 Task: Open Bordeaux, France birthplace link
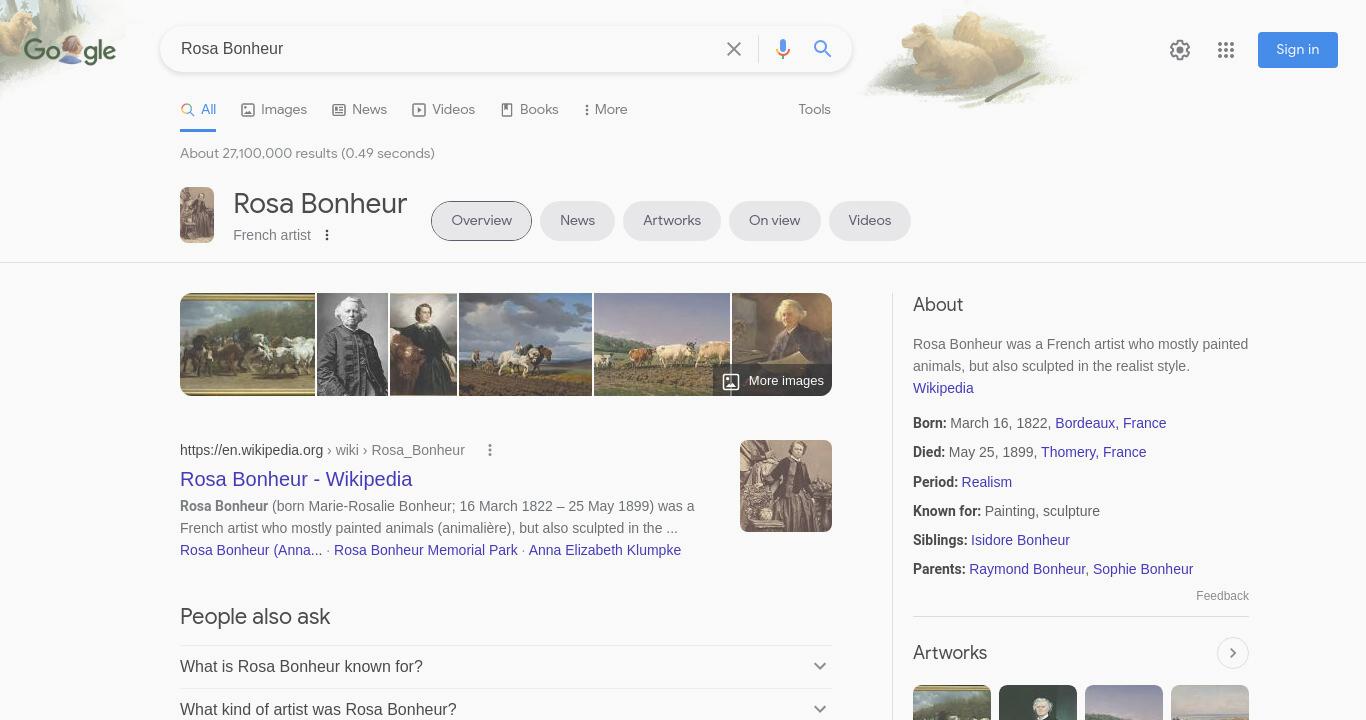pos(1110,423)
